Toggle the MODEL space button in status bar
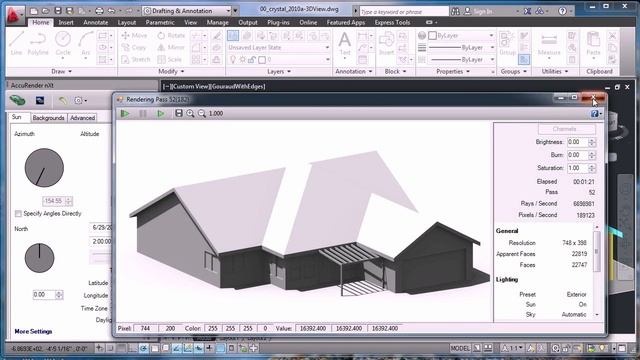This screenshot has width=640, height=360. tap(460, 348)
